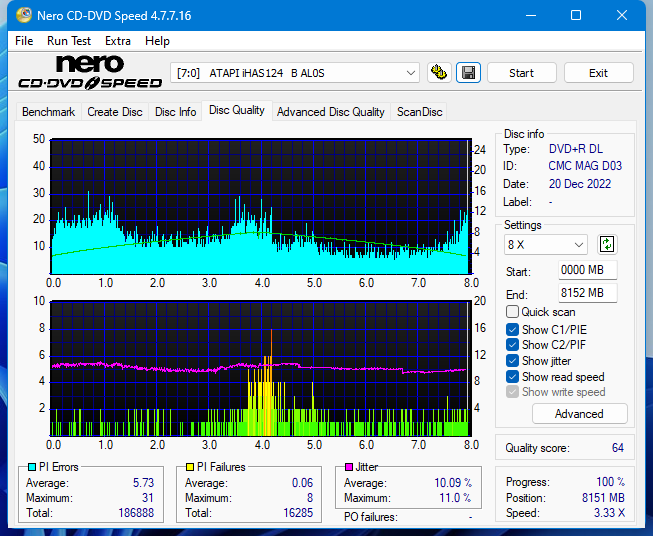Open the Extra menu
653x536 pixels.
(x=117, y=41)
